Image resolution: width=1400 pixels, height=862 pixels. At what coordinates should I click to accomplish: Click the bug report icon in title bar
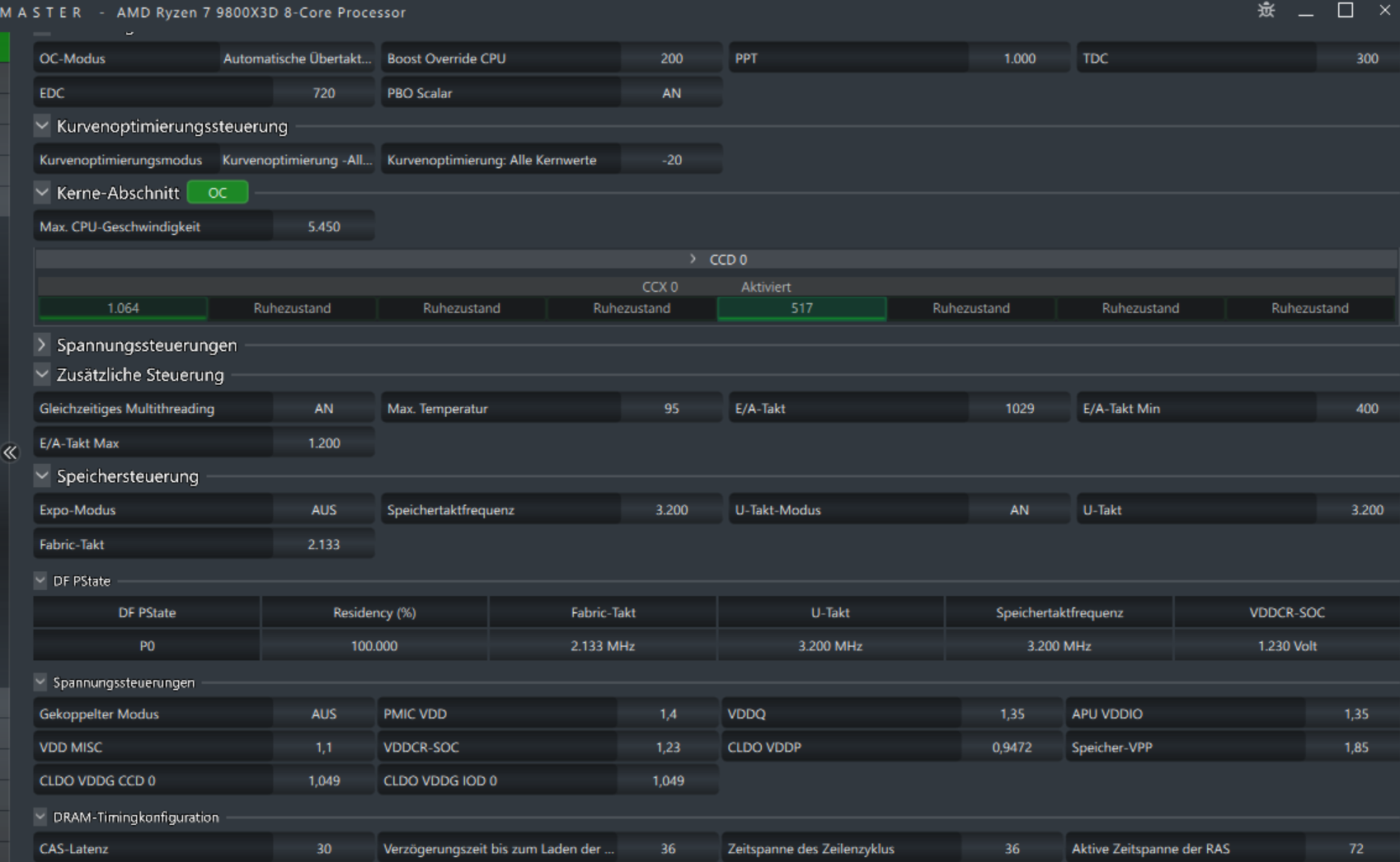[1266, 11]
